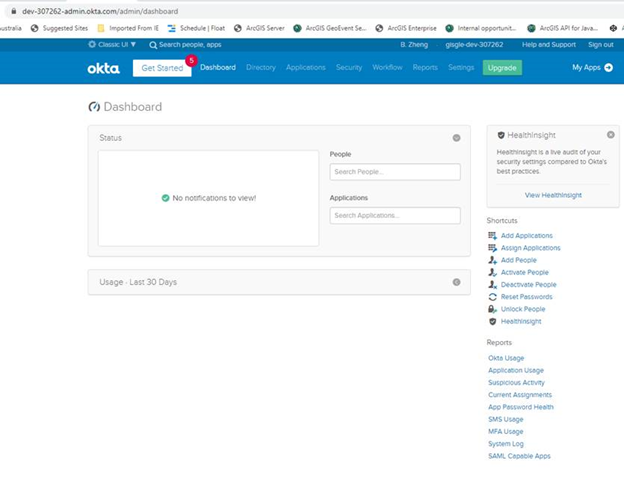Click the Sign out link

601,45
